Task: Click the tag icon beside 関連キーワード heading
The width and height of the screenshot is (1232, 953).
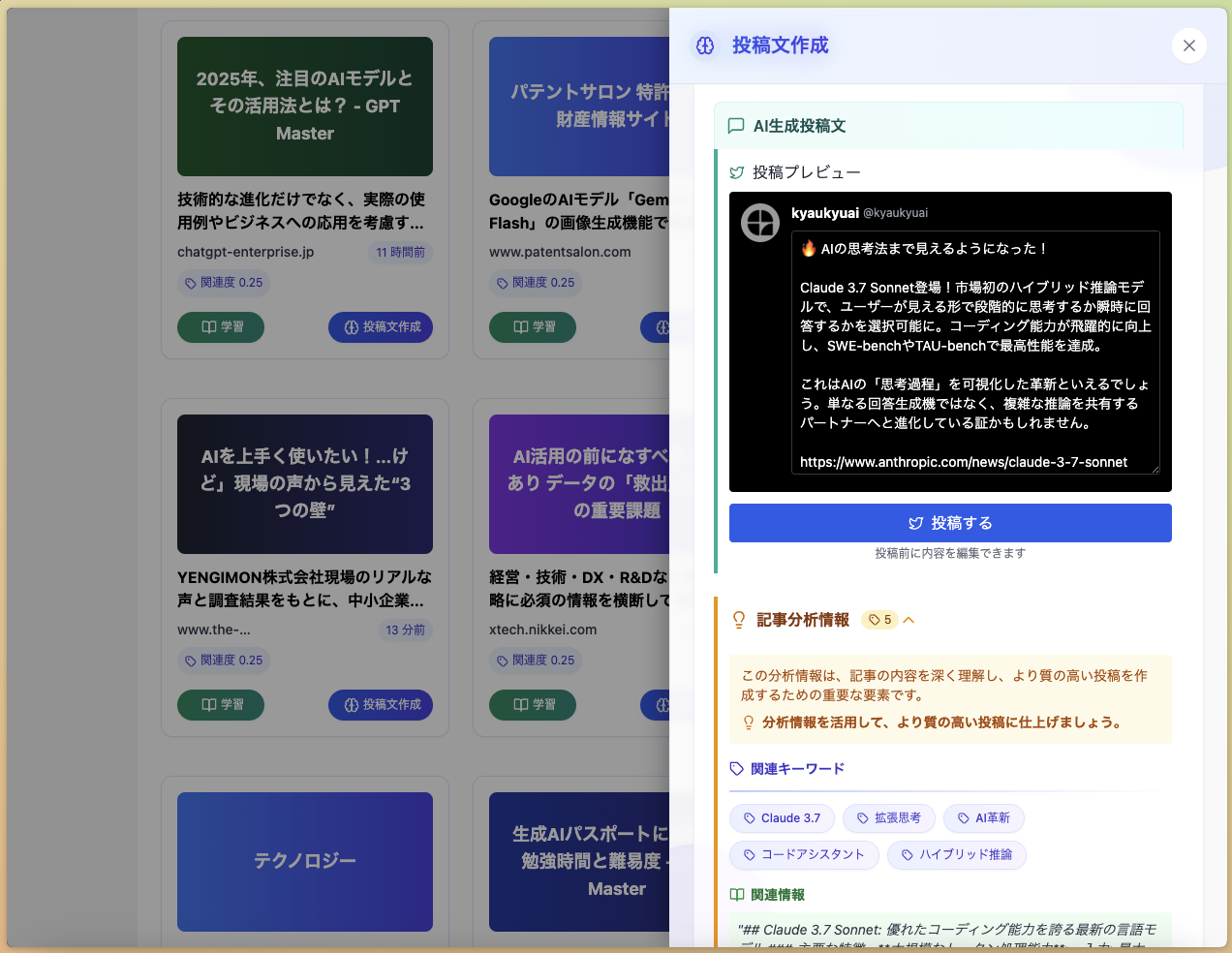Action: (737, 769)
